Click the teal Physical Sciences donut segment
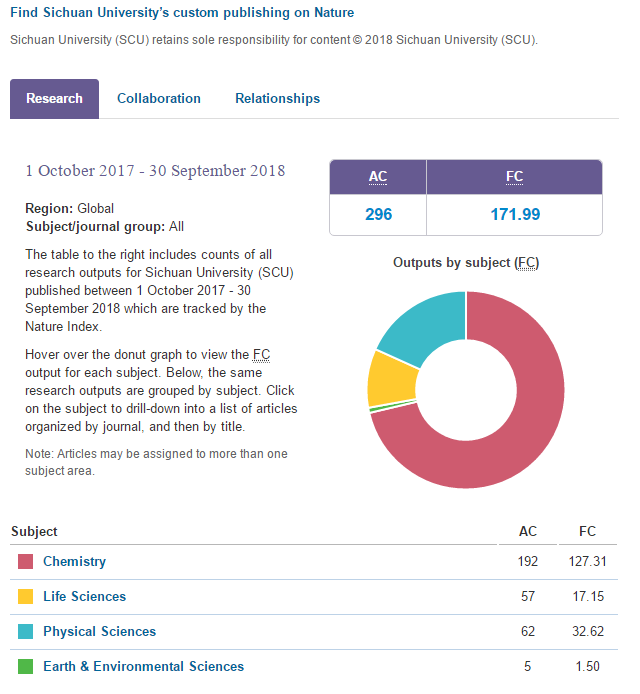The width and height of the screenshot is (640, 694). (428, 325)
